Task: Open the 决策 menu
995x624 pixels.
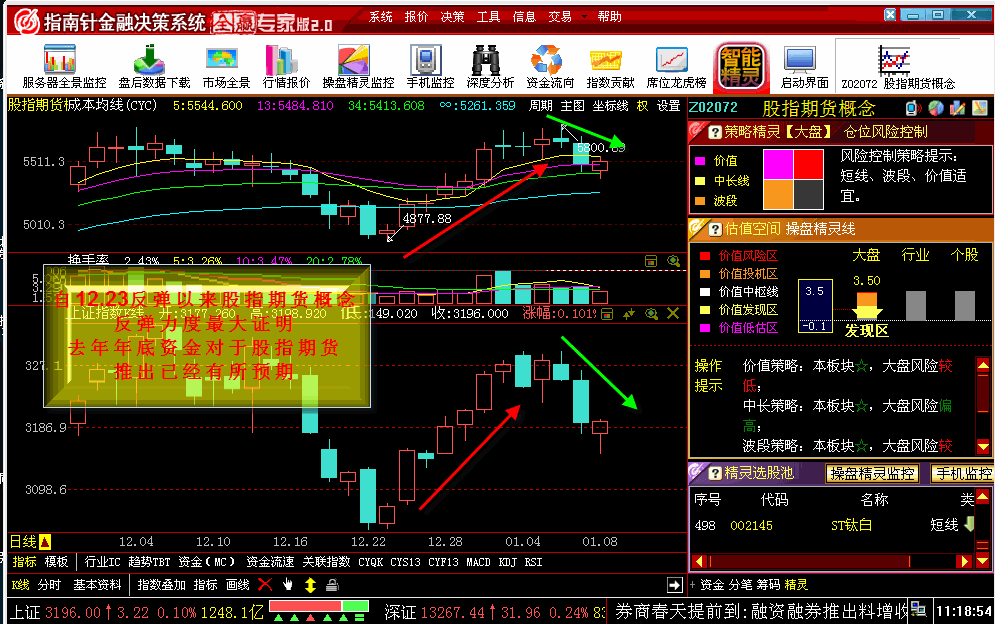Action: (x=452, y=17)
